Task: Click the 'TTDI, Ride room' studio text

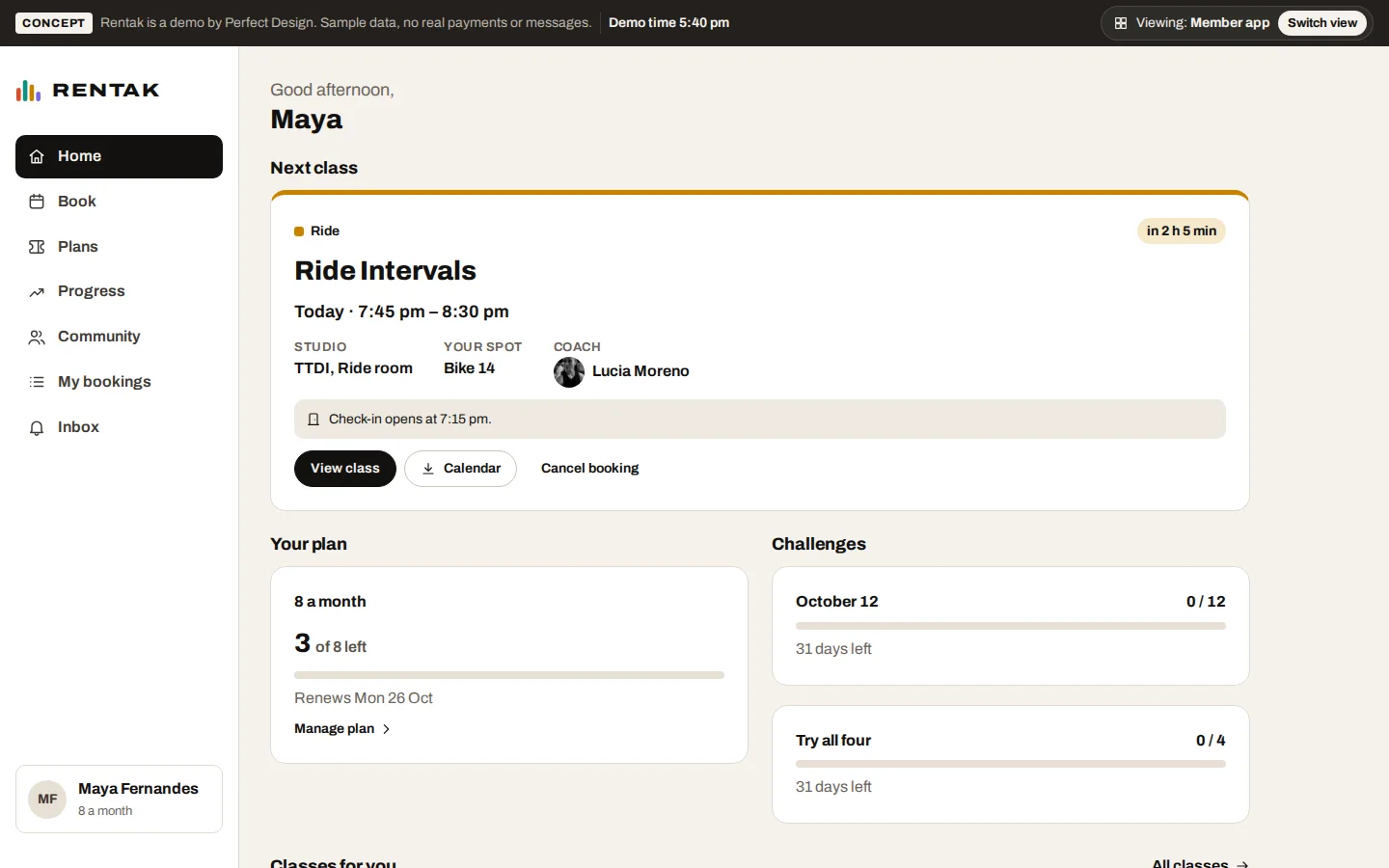Action: point(353,368)
